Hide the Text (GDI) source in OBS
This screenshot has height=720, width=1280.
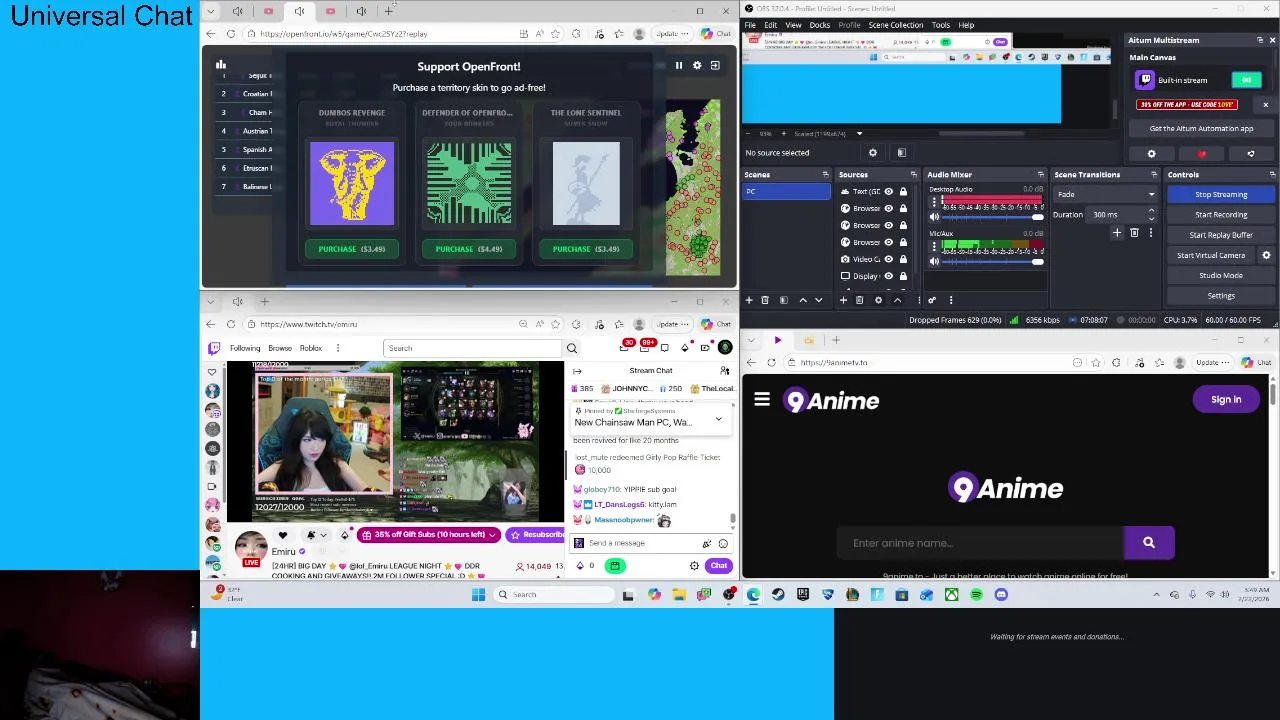pos(888,191)
